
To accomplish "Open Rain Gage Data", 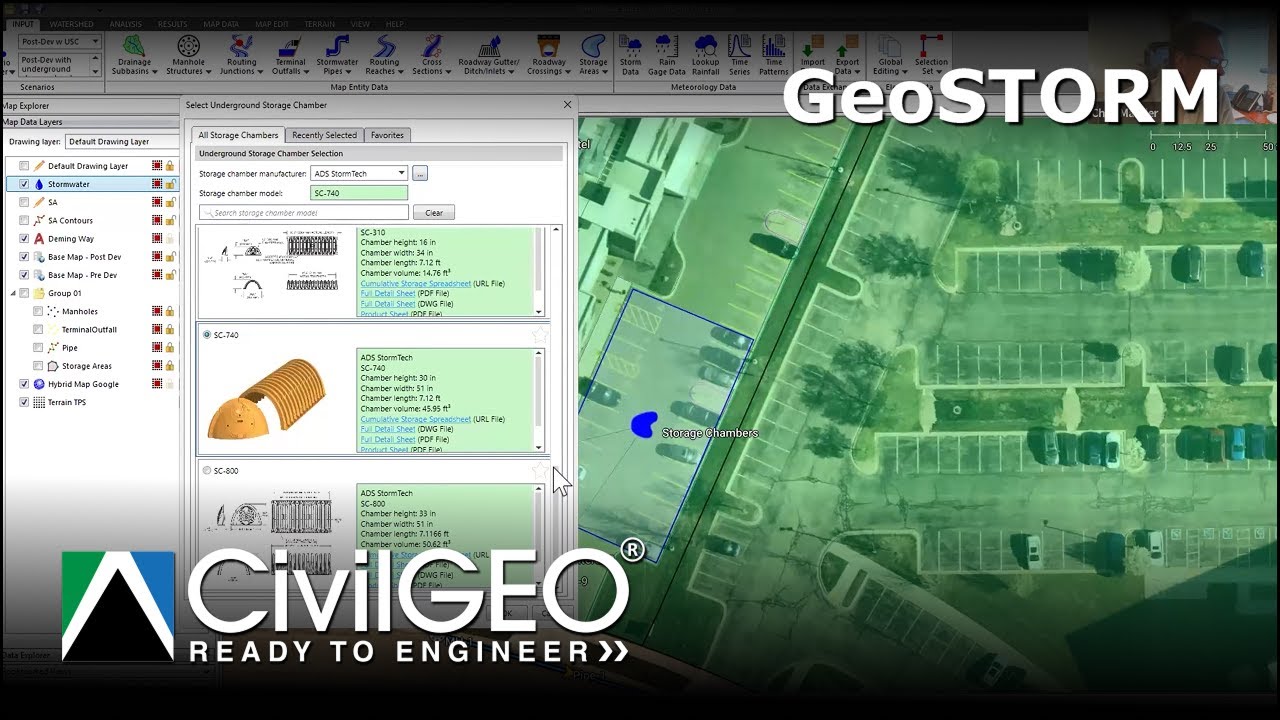I will (x=666, y=55).
